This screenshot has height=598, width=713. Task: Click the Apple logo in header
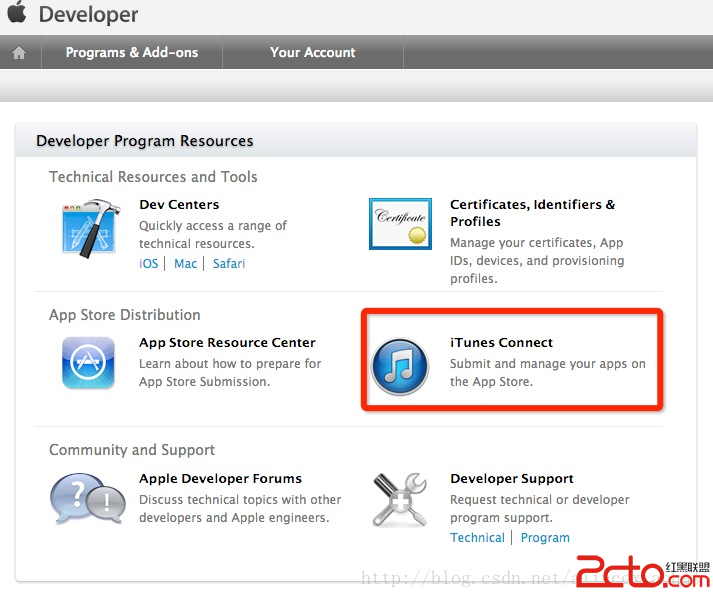[x=17, y=12]
